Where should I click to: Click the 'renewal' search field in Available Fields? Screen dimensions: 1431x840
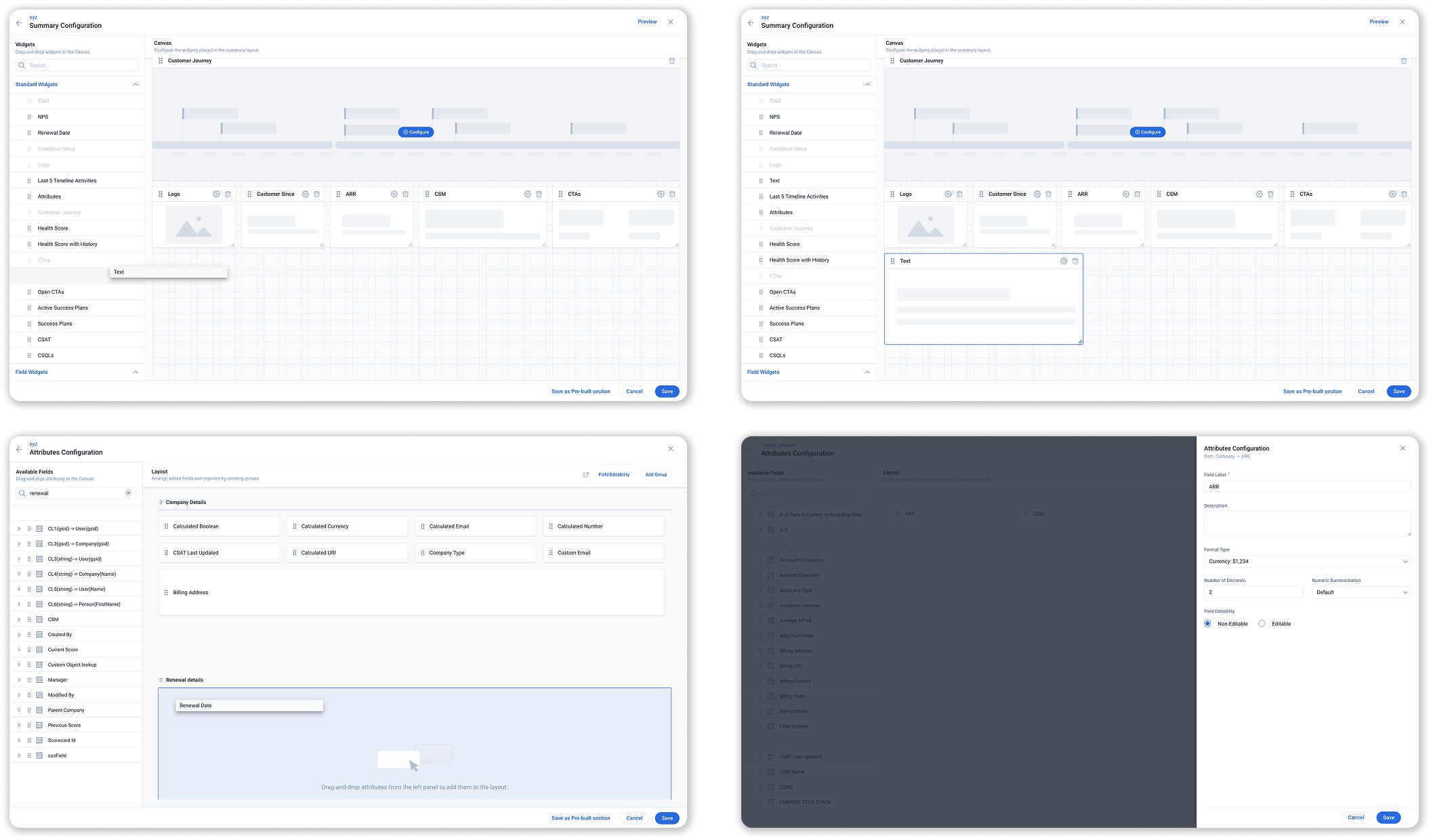(x=76, y=493)
